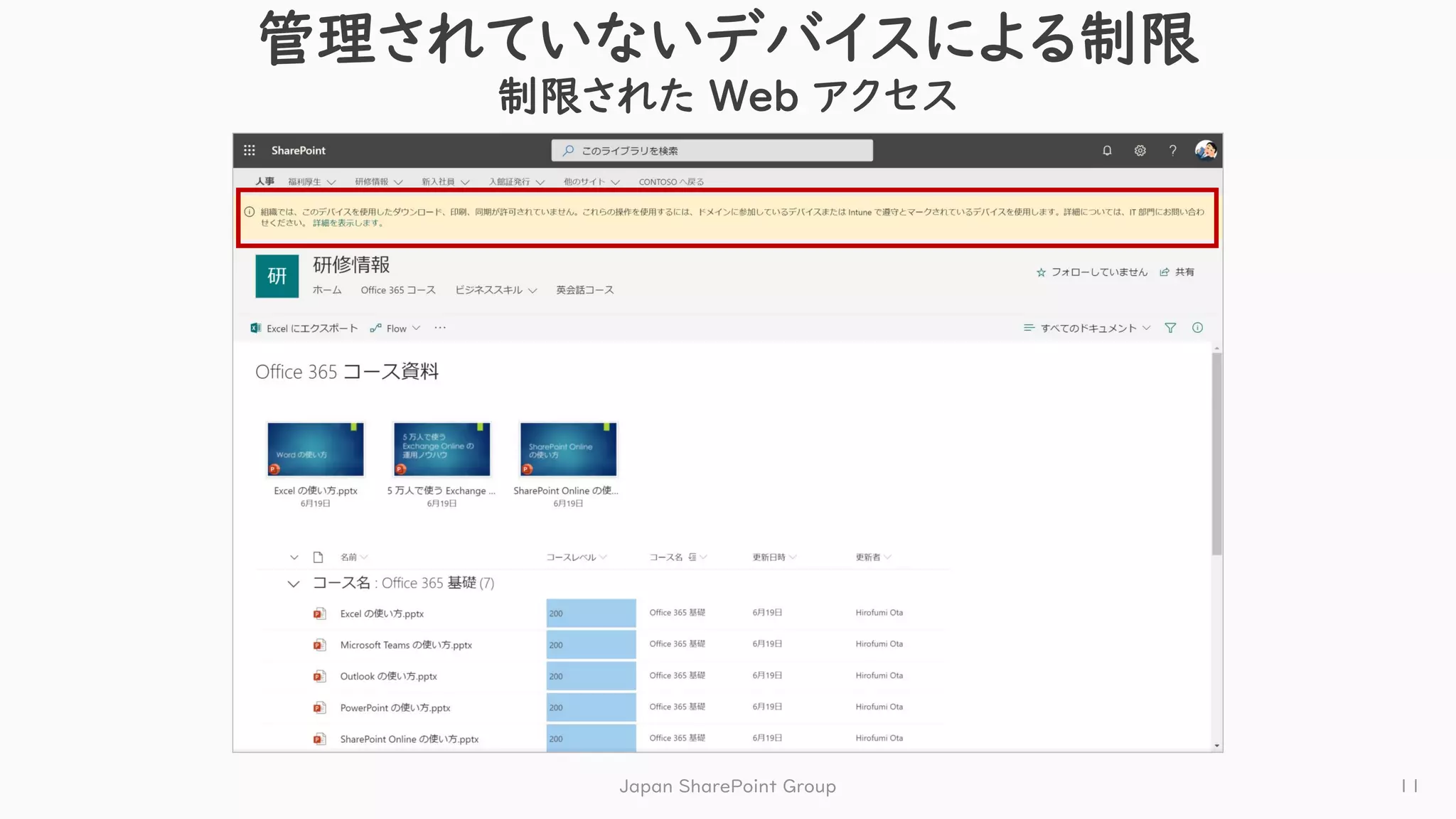Click Excel にエクスポート button
This screenshot has height=819, width=1456.
point(304,328)
